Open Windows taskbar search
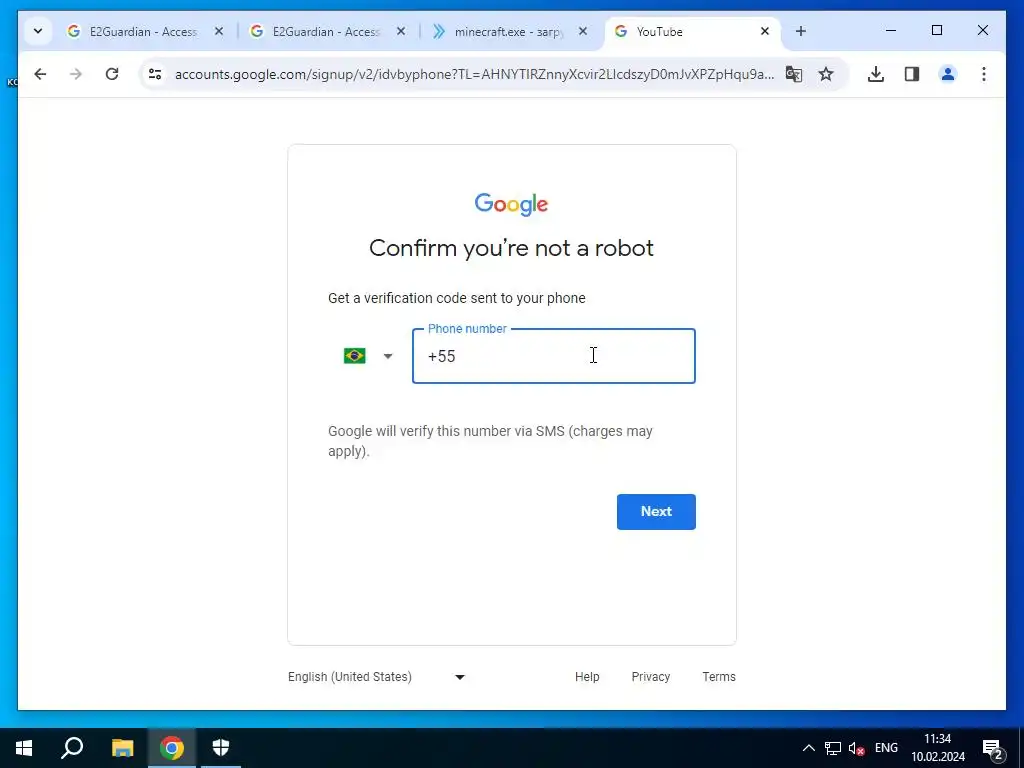Screen dimensions: 1024x768 72,748
